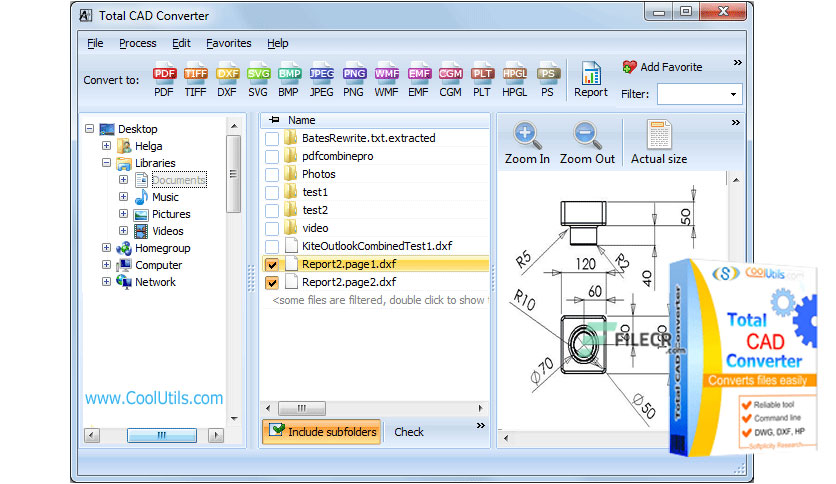Open the Favorites menu

coord(229,43)
